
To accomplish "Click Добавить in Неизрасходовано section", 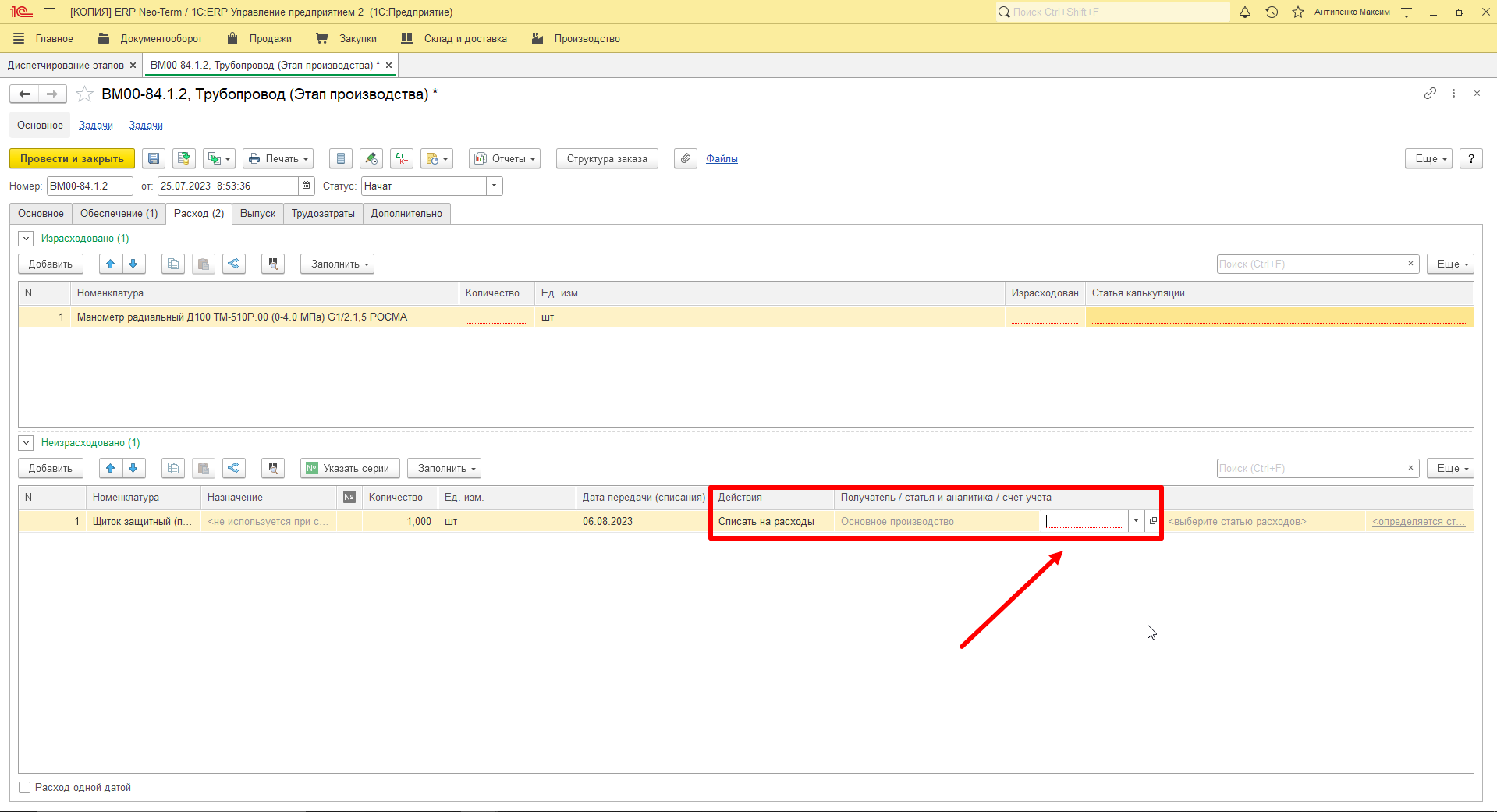I will click(x=51, y=468).
